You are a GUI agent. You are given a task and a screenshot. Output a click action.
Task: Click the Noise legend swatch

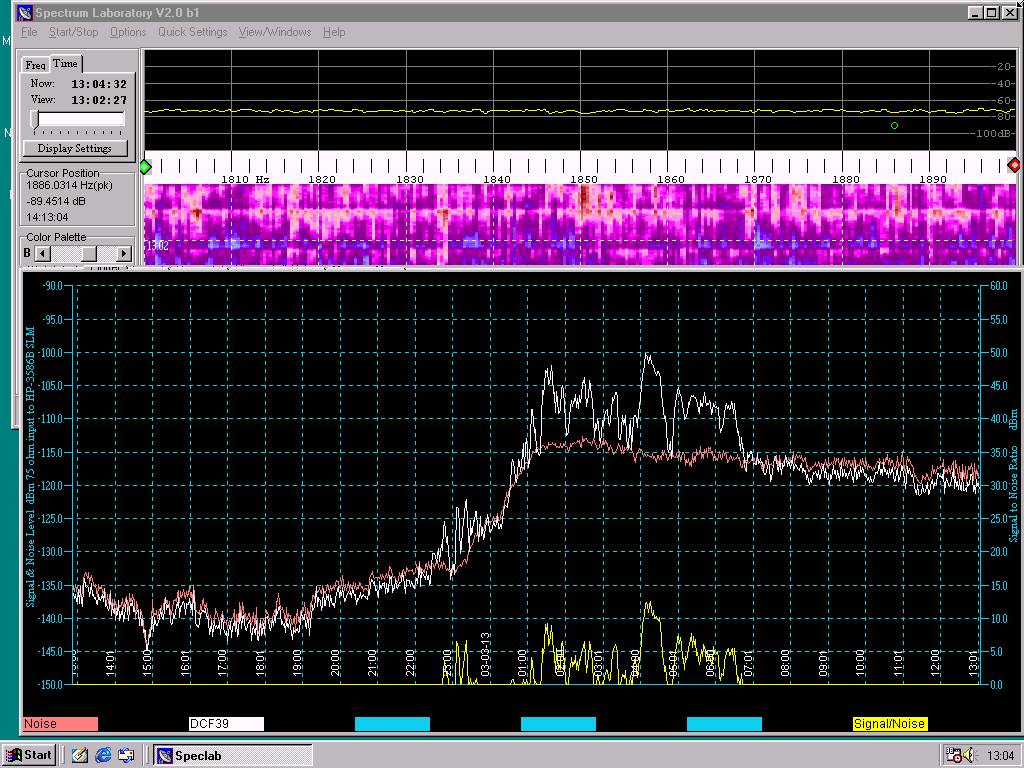point(60,724)
